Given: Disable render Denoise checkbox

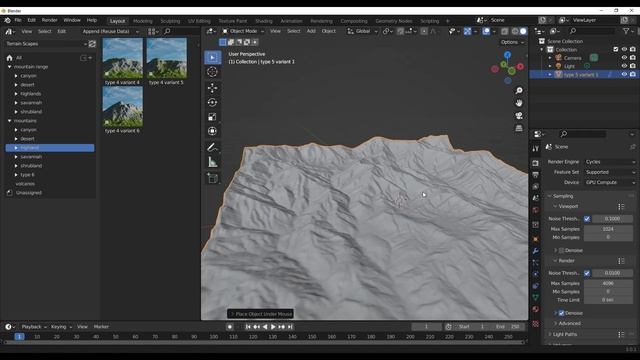Looking at the screenshot, I should [562, 313].
